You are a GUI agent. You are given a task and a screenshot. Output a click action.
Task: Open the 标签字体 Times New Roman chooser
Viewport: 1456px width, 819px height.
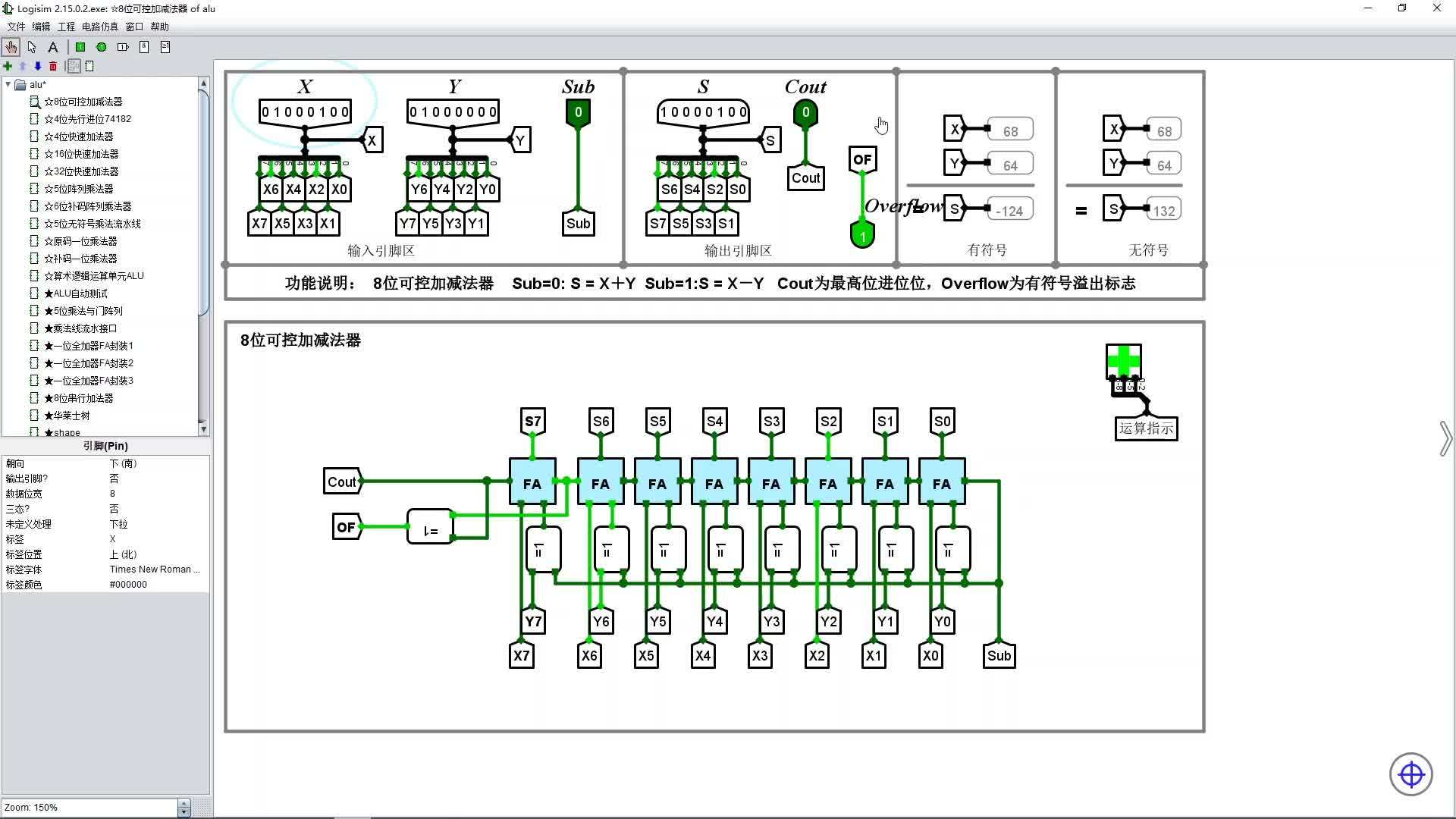158,570
